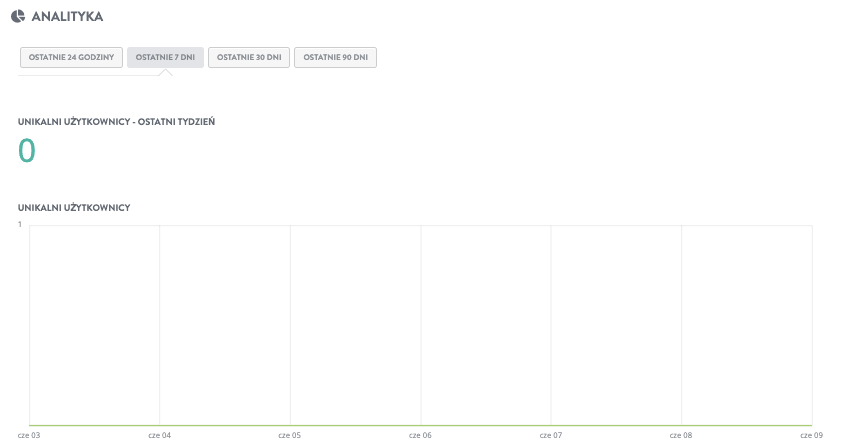Click the Analityka pie chart icon
The width and height of the screenshot is (845, 446).
(18, 16)
